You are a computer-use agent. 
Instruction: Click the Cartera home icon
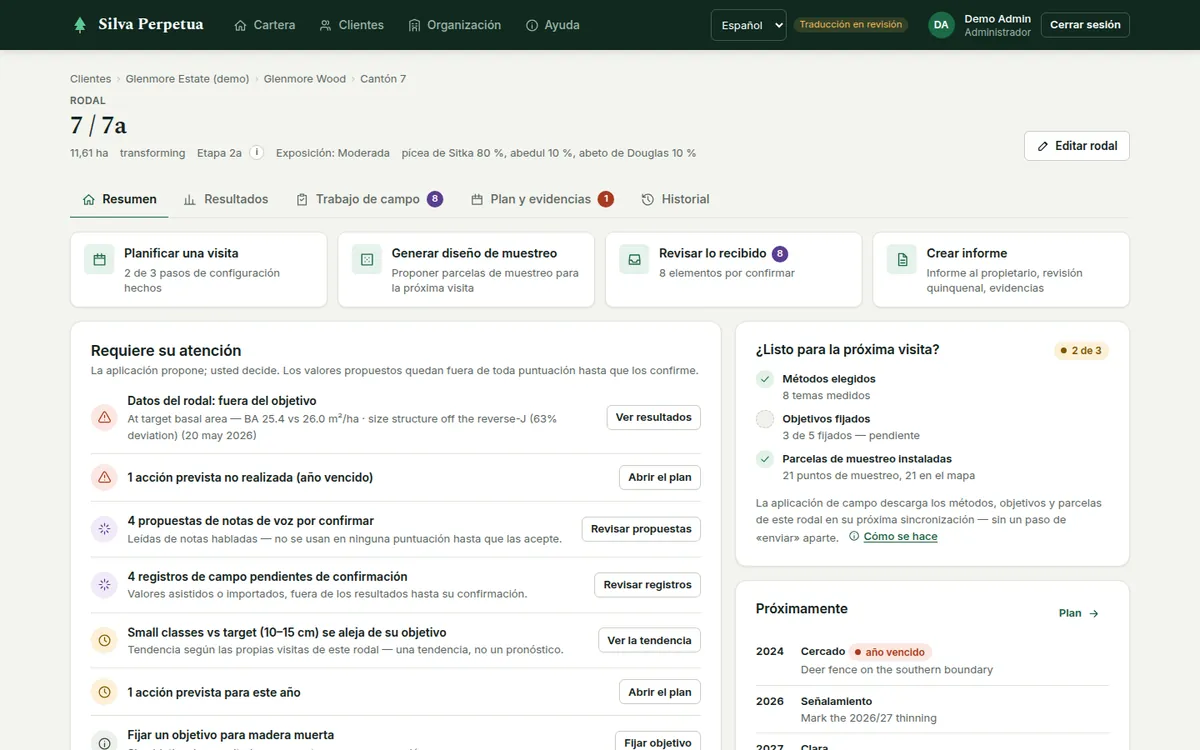click(240, 25)
